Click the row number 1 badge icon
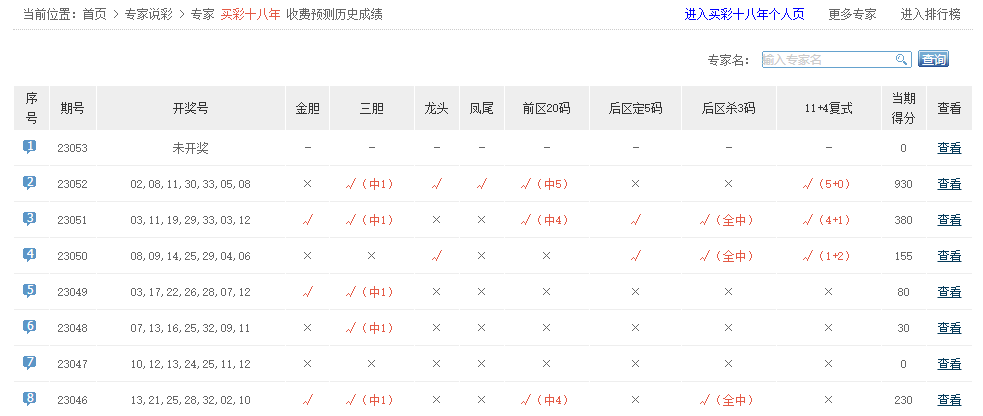This screenshot has height=416, width=983. click(30, 147)
